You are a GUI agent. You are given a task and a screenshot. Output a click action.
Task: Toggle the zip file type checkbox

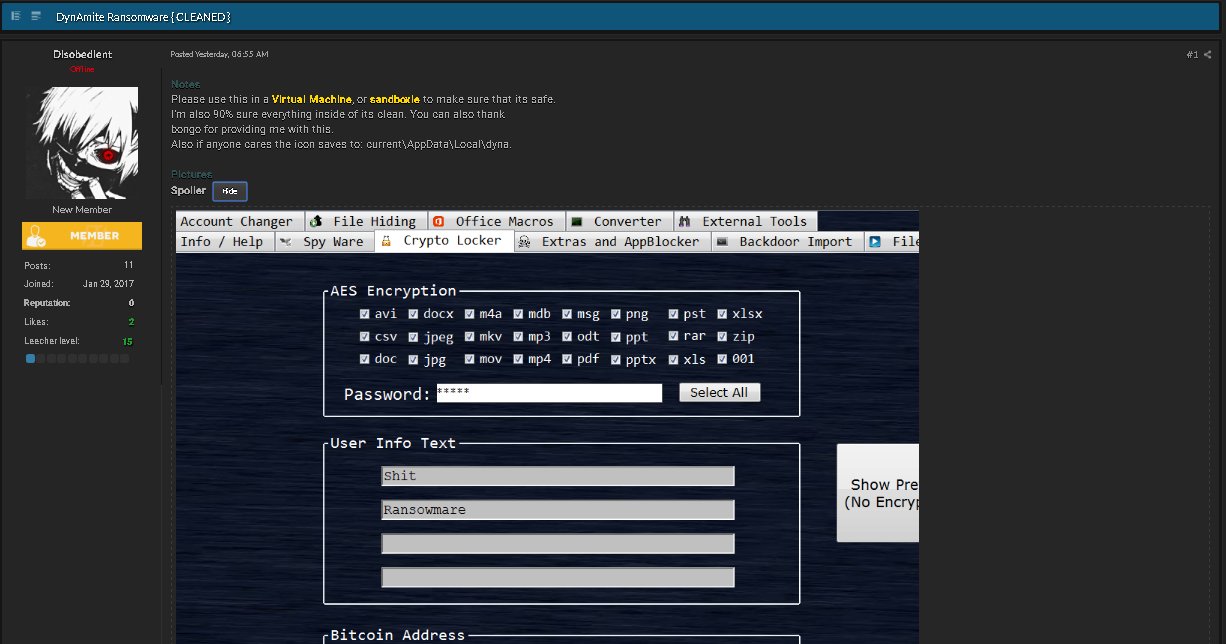(722, 337)
